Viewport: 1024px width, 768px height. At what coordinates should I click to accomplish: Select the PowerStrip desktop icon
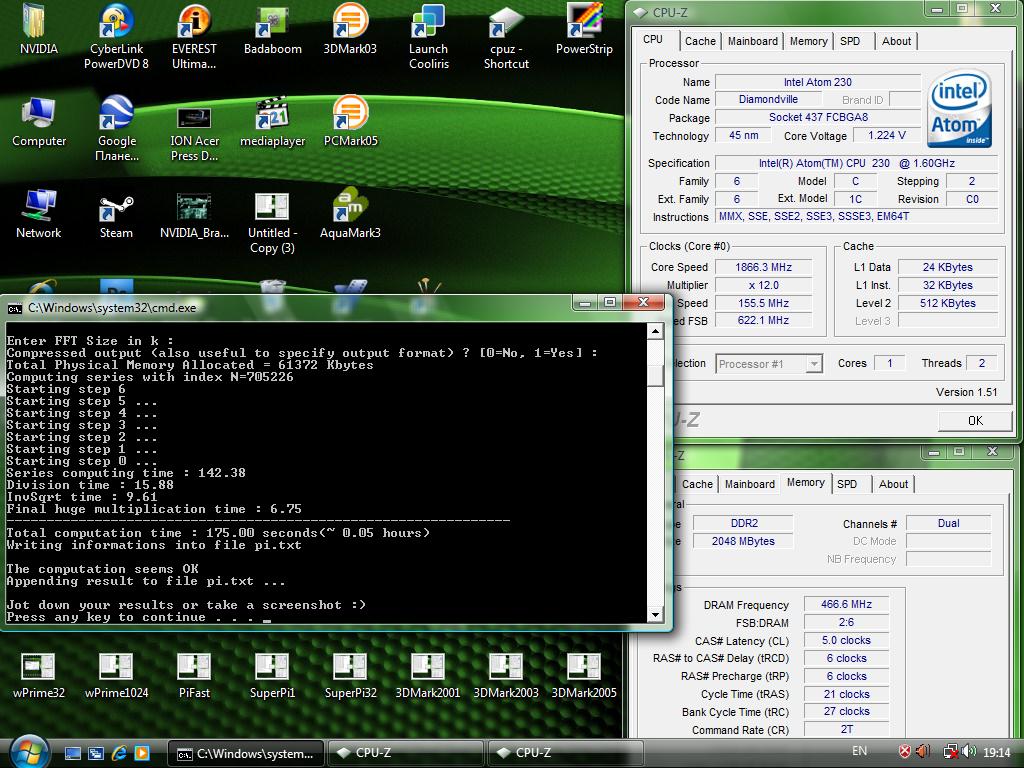(x=584, y=30)
